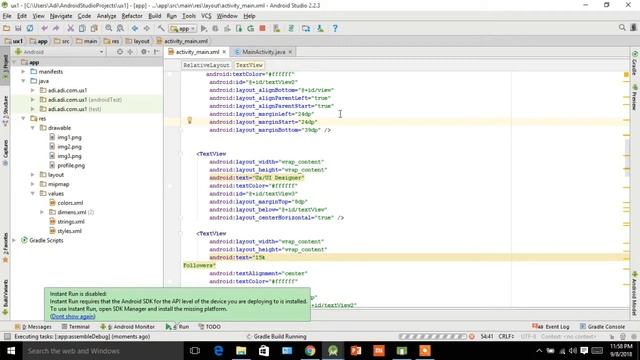Click the Search Everywhere magnifier icon
Viewport: 640px width, 360px height.
(x=622, y=27)
